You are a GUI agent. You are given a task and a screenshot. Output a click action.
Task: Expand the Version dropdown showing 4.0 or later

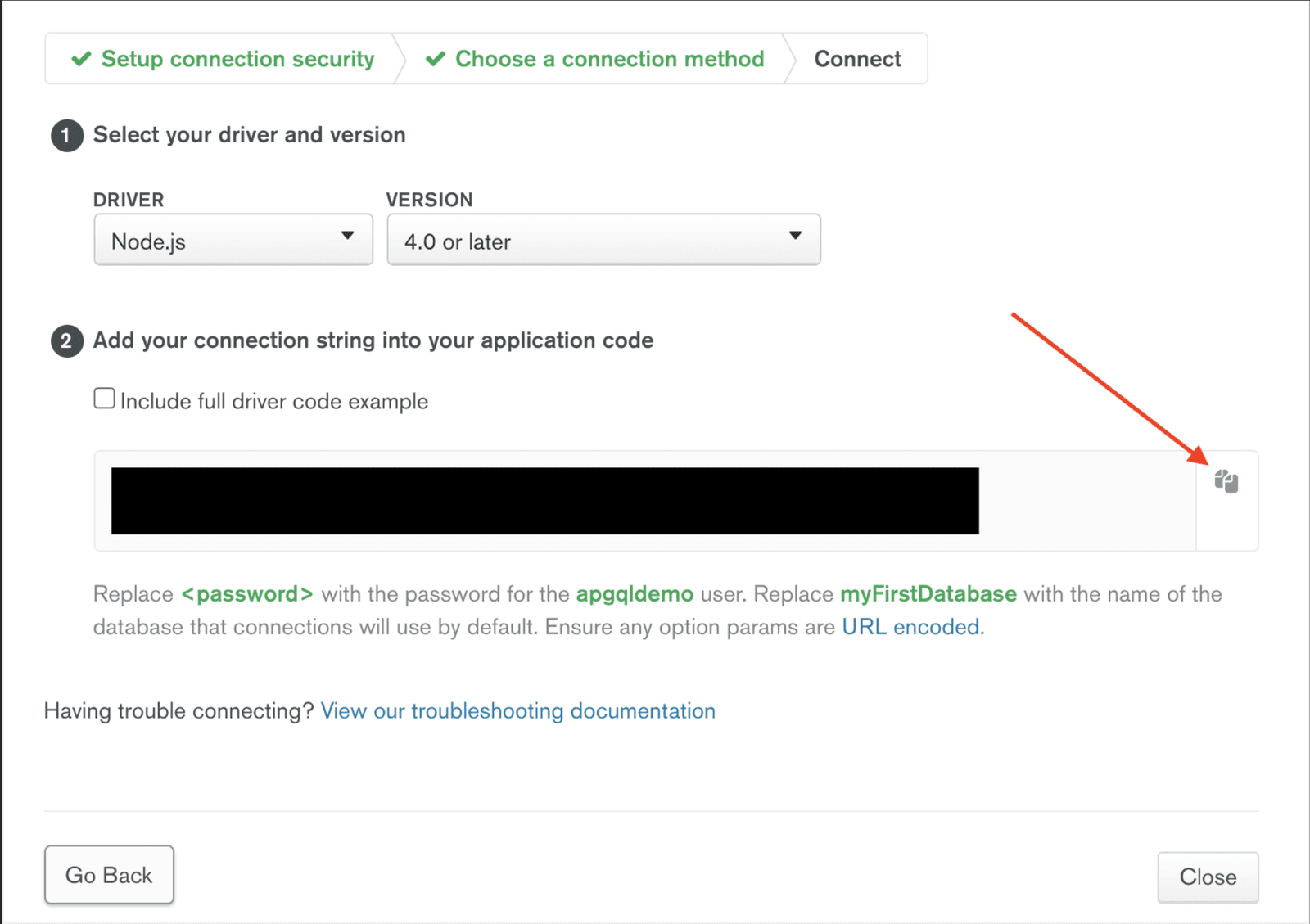pyautogui.click(x=603, y=240)
